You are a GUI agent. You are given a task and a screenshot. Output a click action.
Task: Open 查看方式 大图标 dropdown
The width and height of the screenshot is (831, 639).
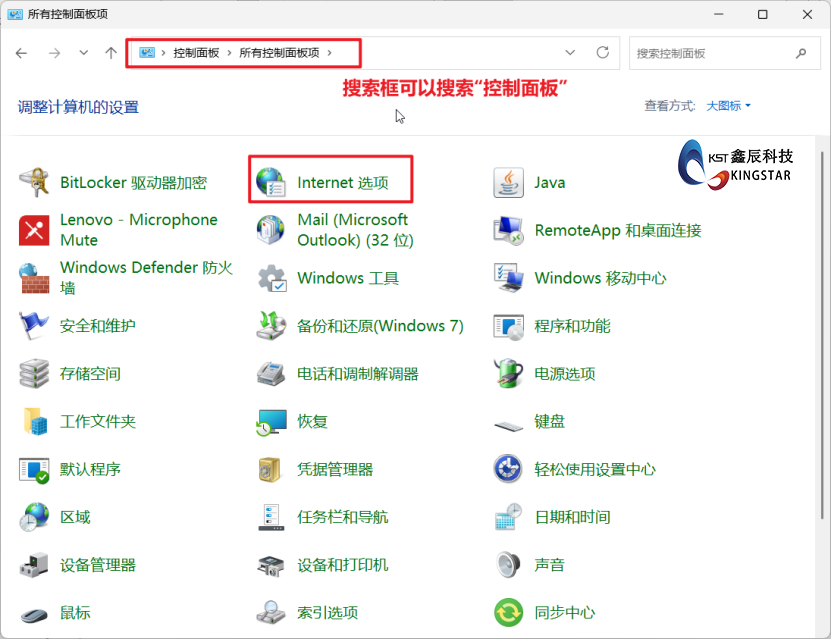pos(728,105)
